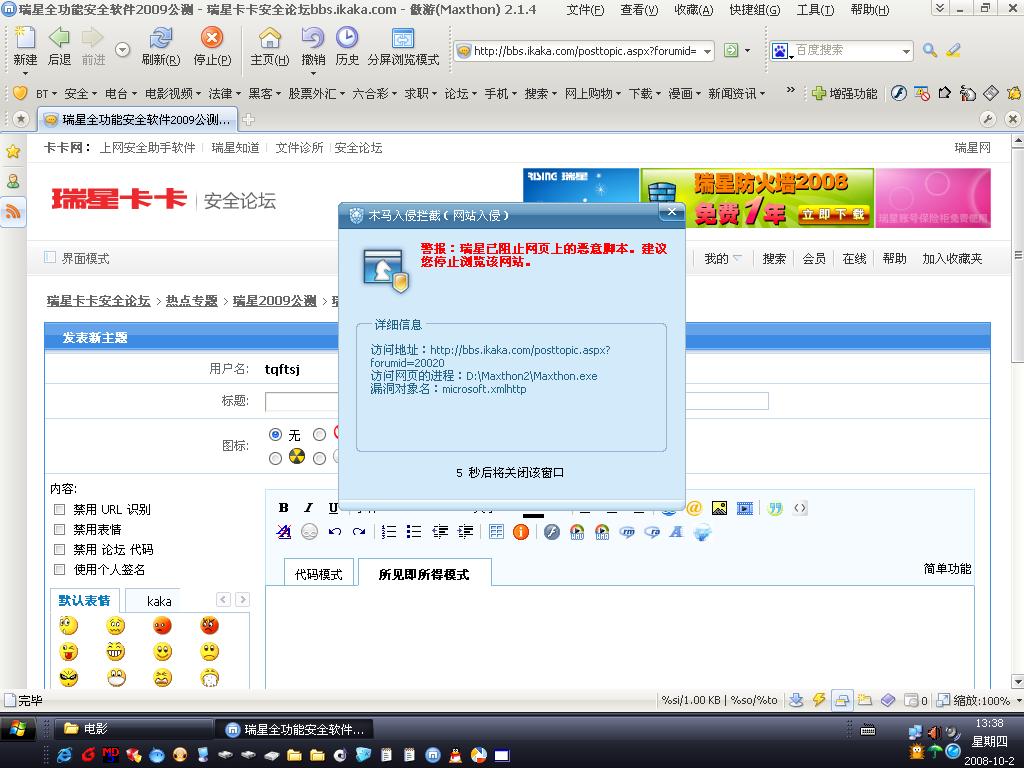The height and width of the screenshot is (768, 1024).
Task: Switch to the 代码模式 editor tab
Action: click(319, 573)
